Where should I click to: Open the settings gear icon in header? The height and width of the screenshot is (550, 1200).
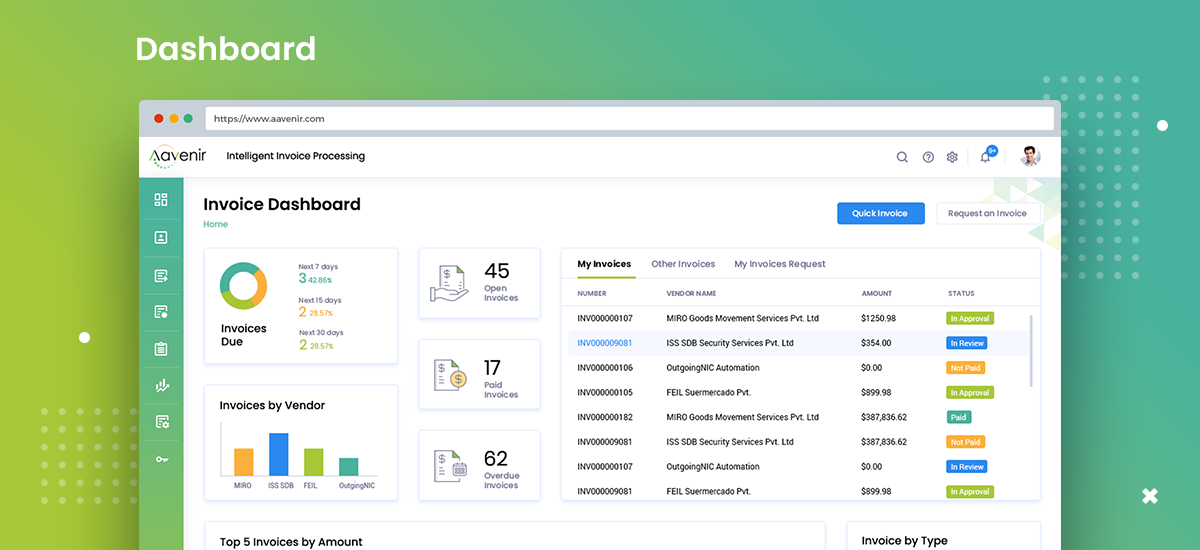click(x=952, y=157)
